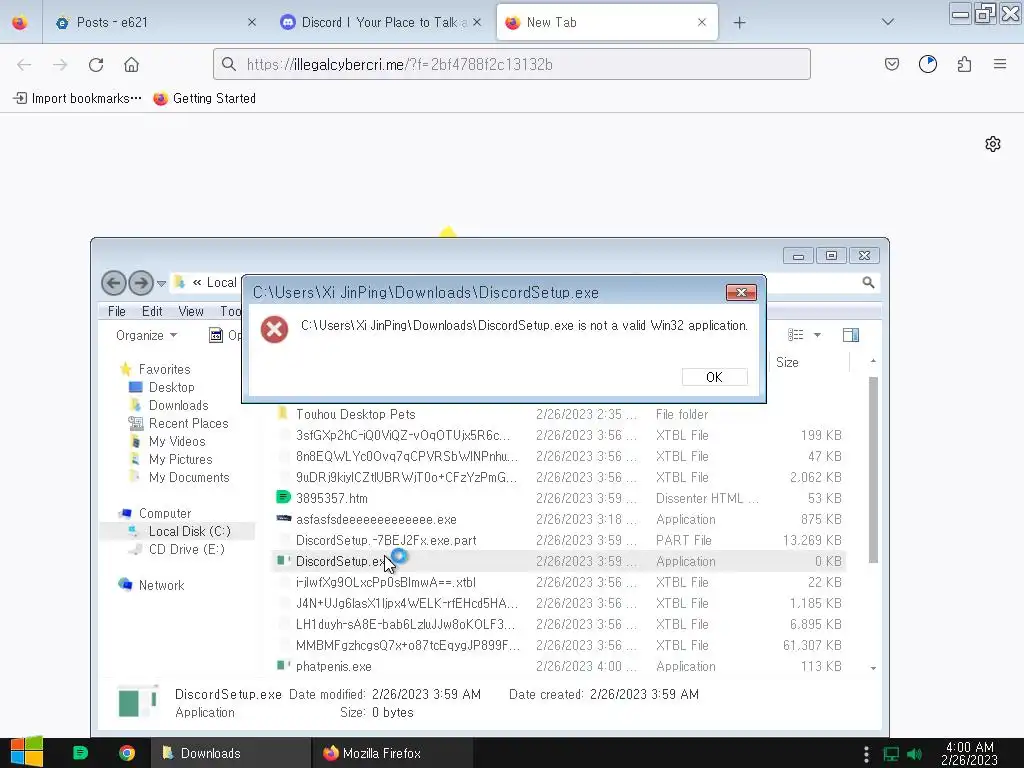Click the volume speaker tray icon
The width and height of the screenshot is (1024, 768).
[x=914, y=754]
